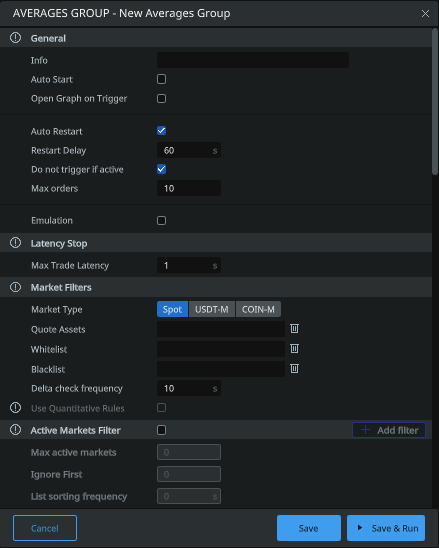Click the info icon beside Use Quantitative Rules
Image resolution: width=439 pixels, height=548 pixels.
(15, 408)
